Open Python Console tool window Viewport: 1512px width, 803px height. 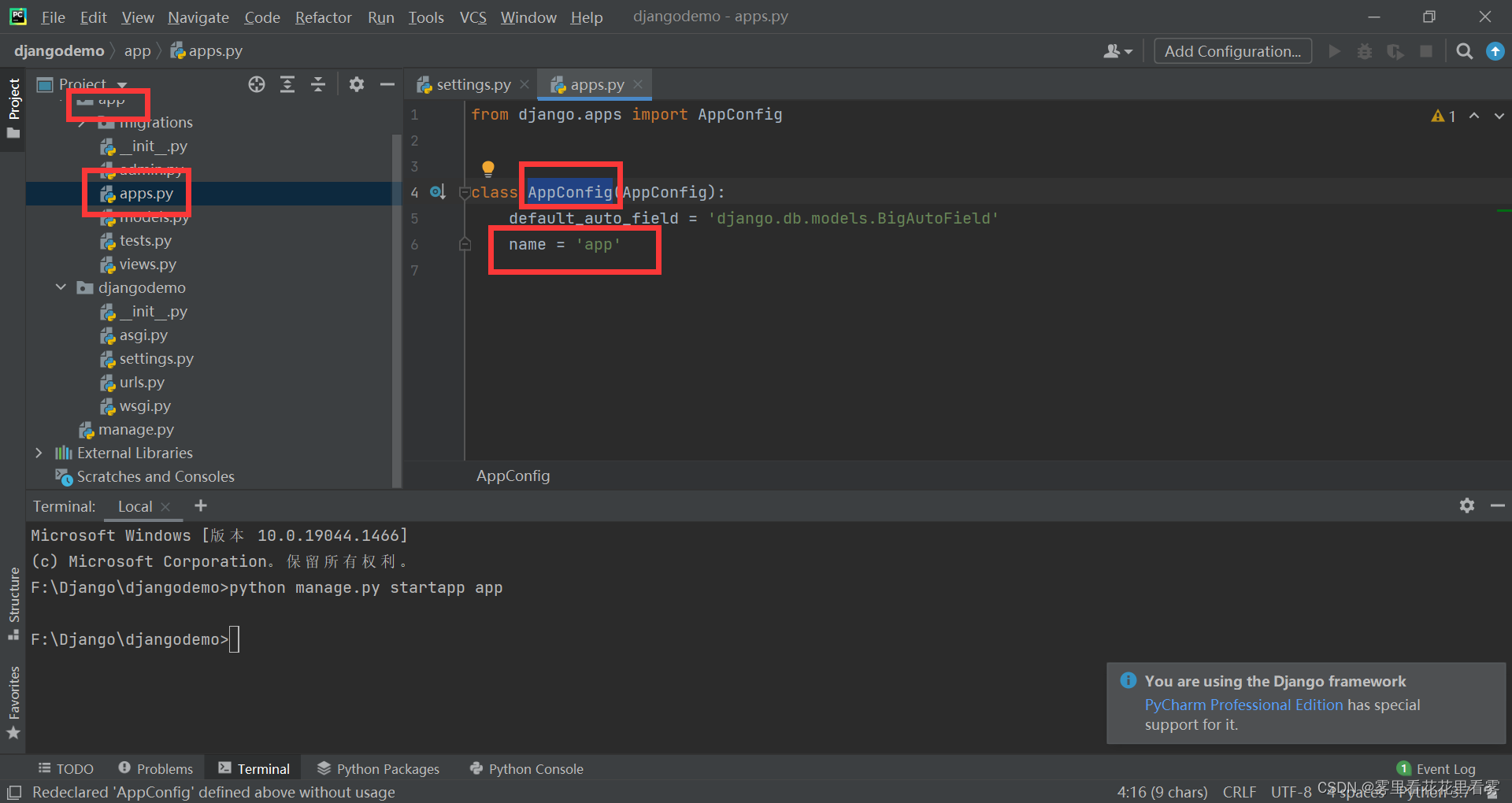(526, 769)
